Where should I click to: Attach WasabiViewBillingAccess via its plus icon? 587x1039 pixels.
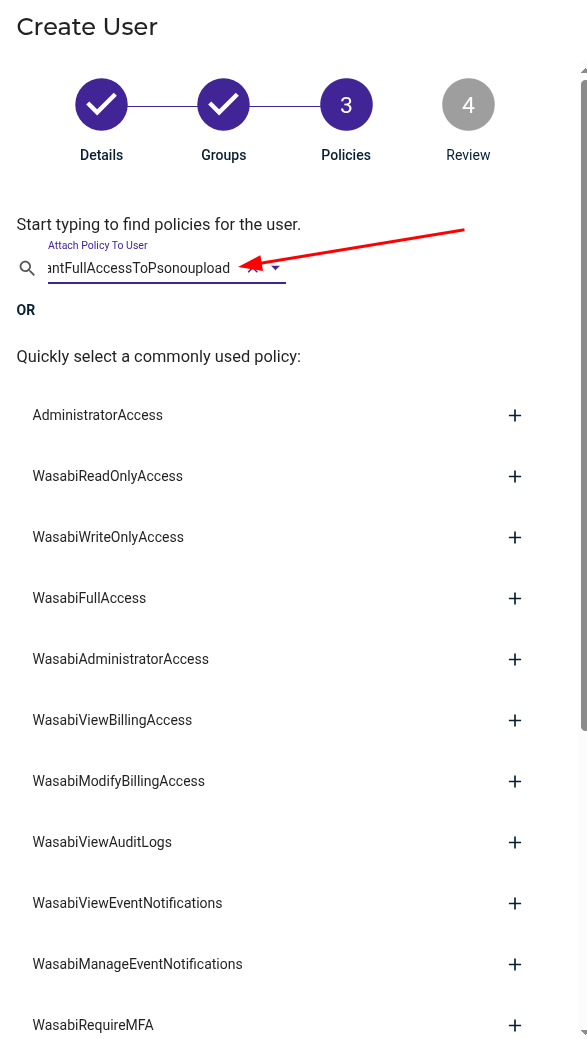coord(515,720)
